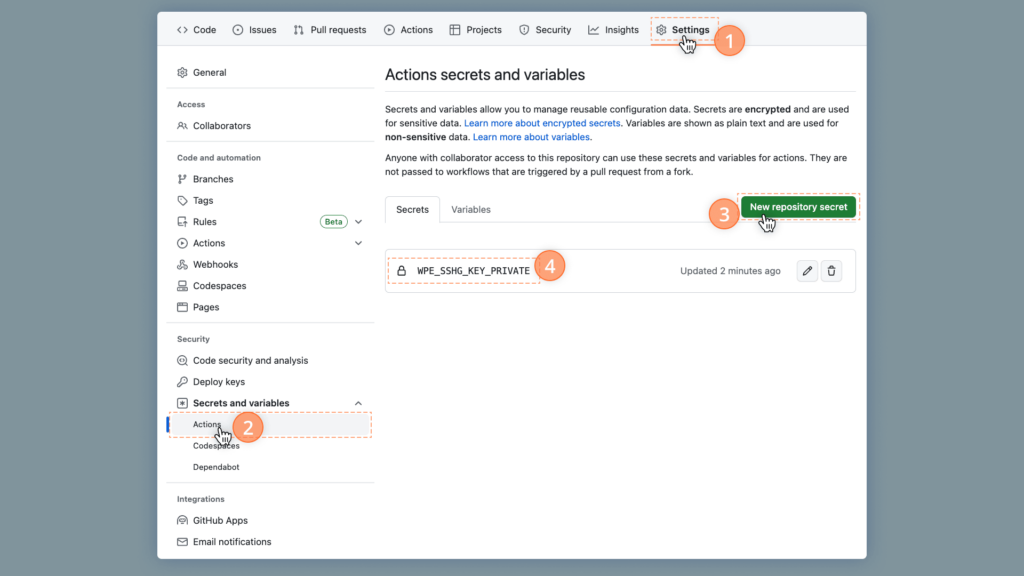Select the Webhooks icon in the sidebar
Screen dimensions: 1024x576
tap(185, 264)
